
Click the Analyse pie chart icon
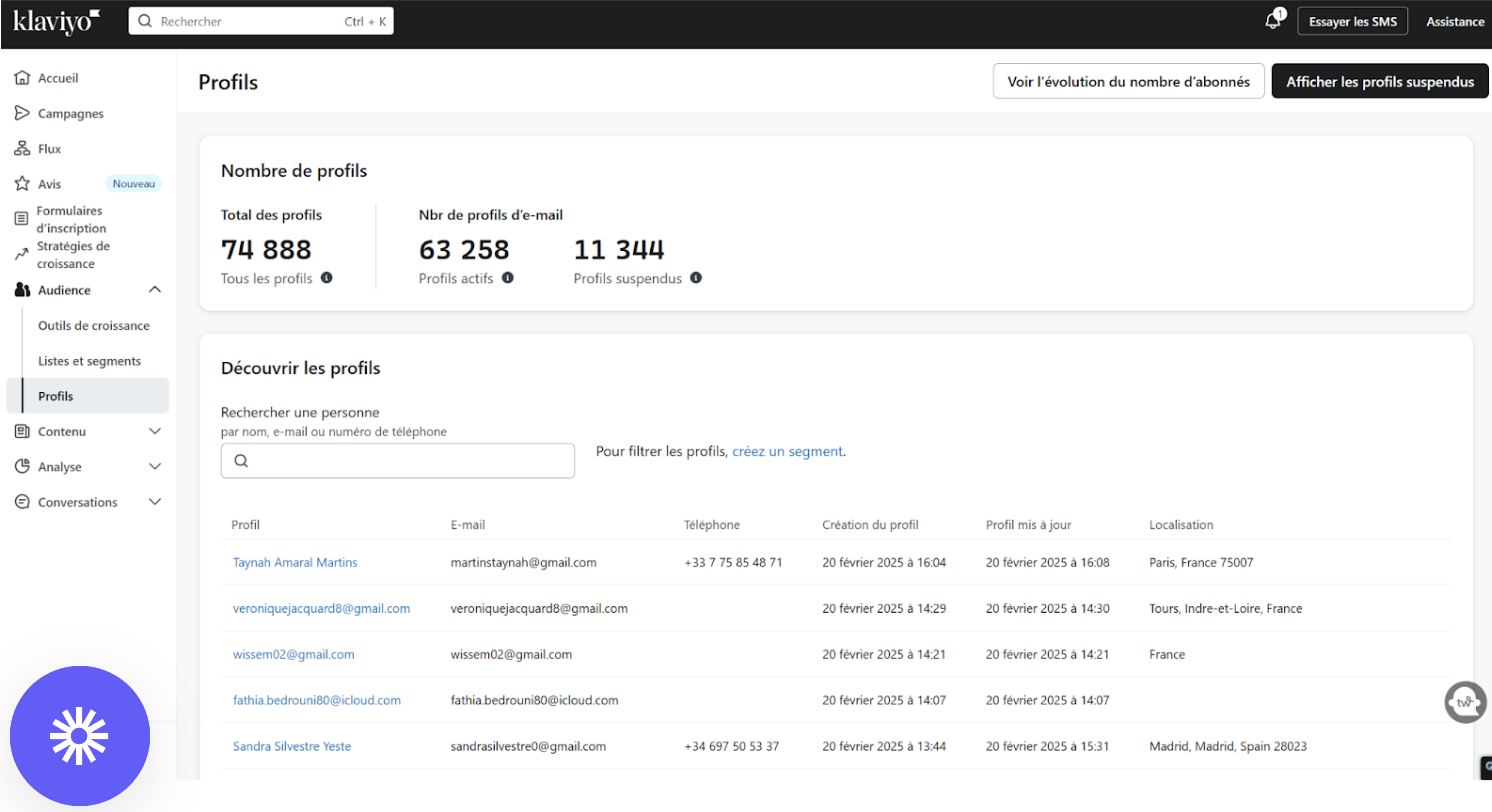pyautogui.click(x=22, y=467)
